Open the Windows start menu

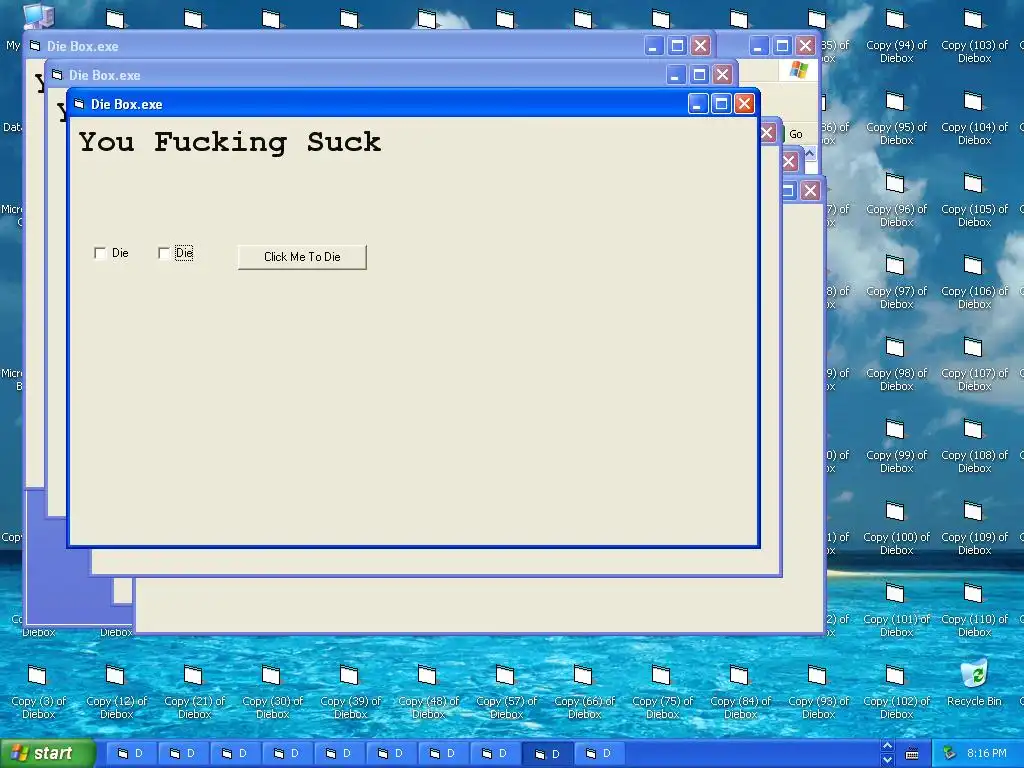pos(47,754)
